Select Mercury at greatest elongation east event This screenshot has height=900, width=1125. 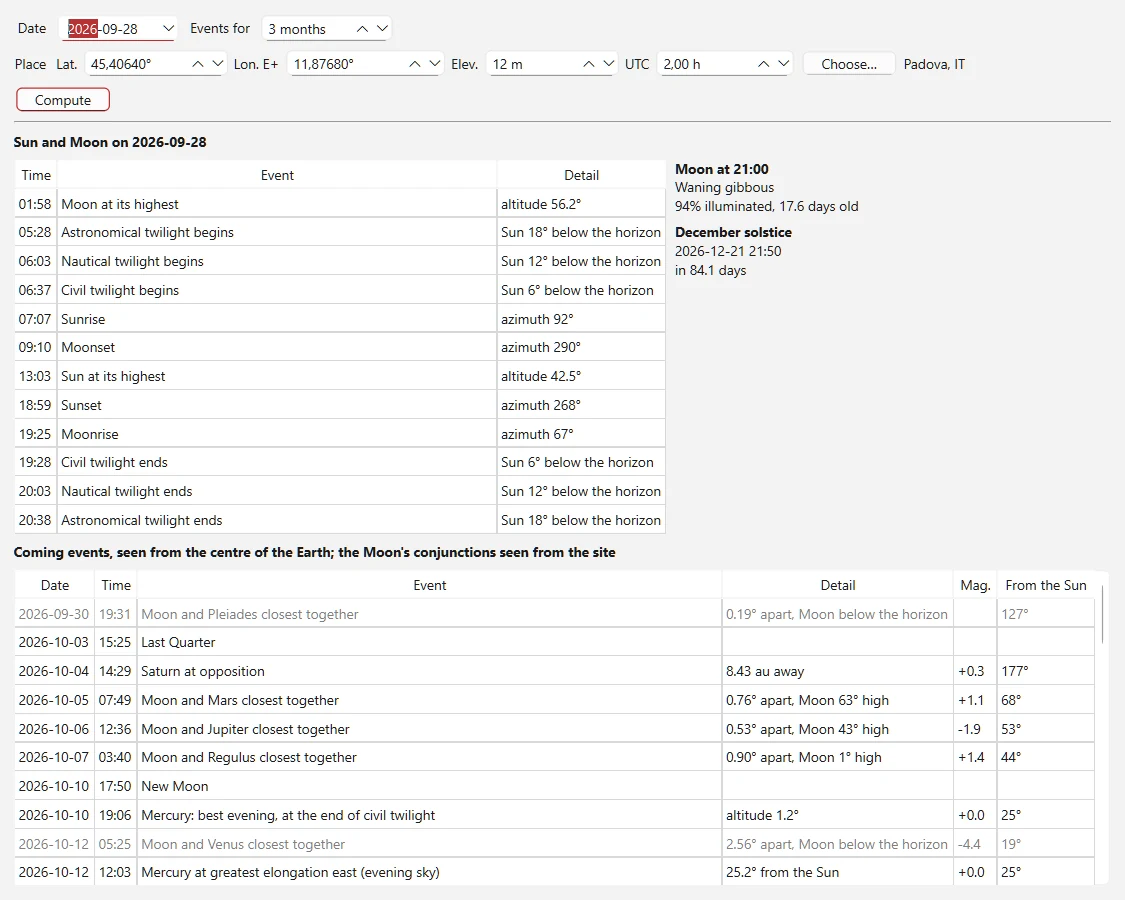click(x=555, y=872)
